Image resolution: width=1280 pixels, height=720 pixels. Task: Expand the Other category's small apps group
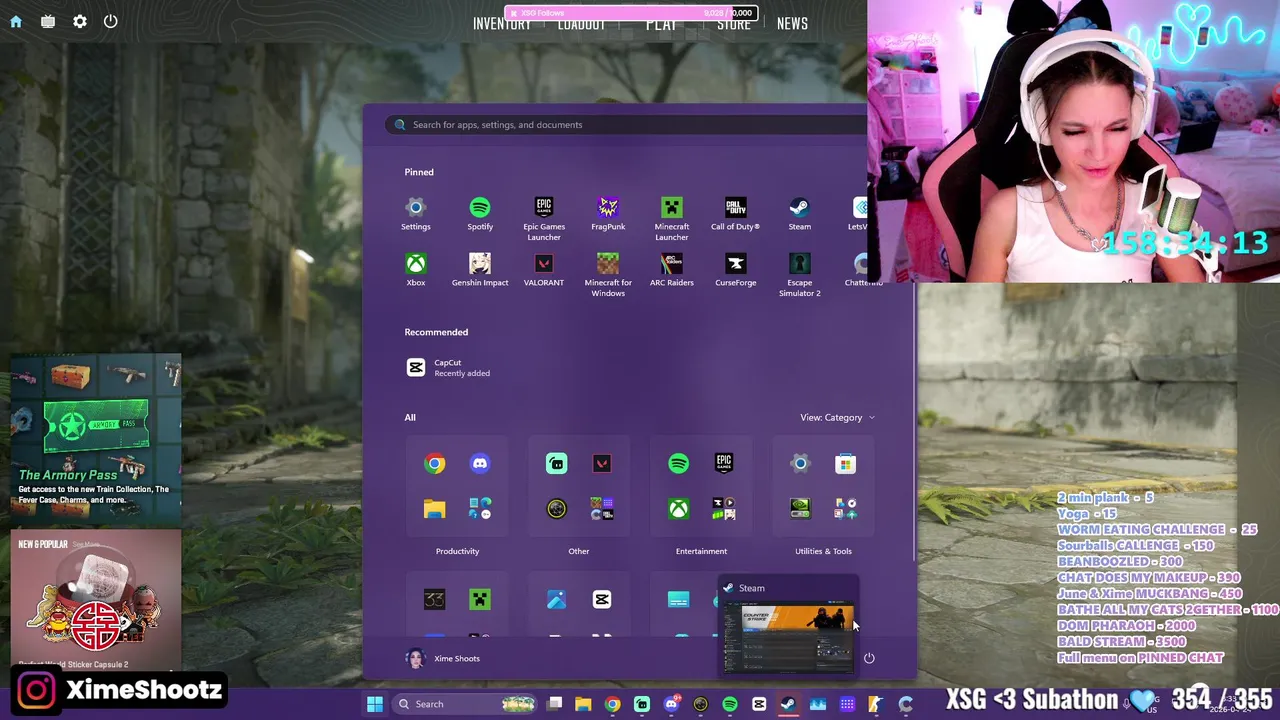(x=602, y=509)
